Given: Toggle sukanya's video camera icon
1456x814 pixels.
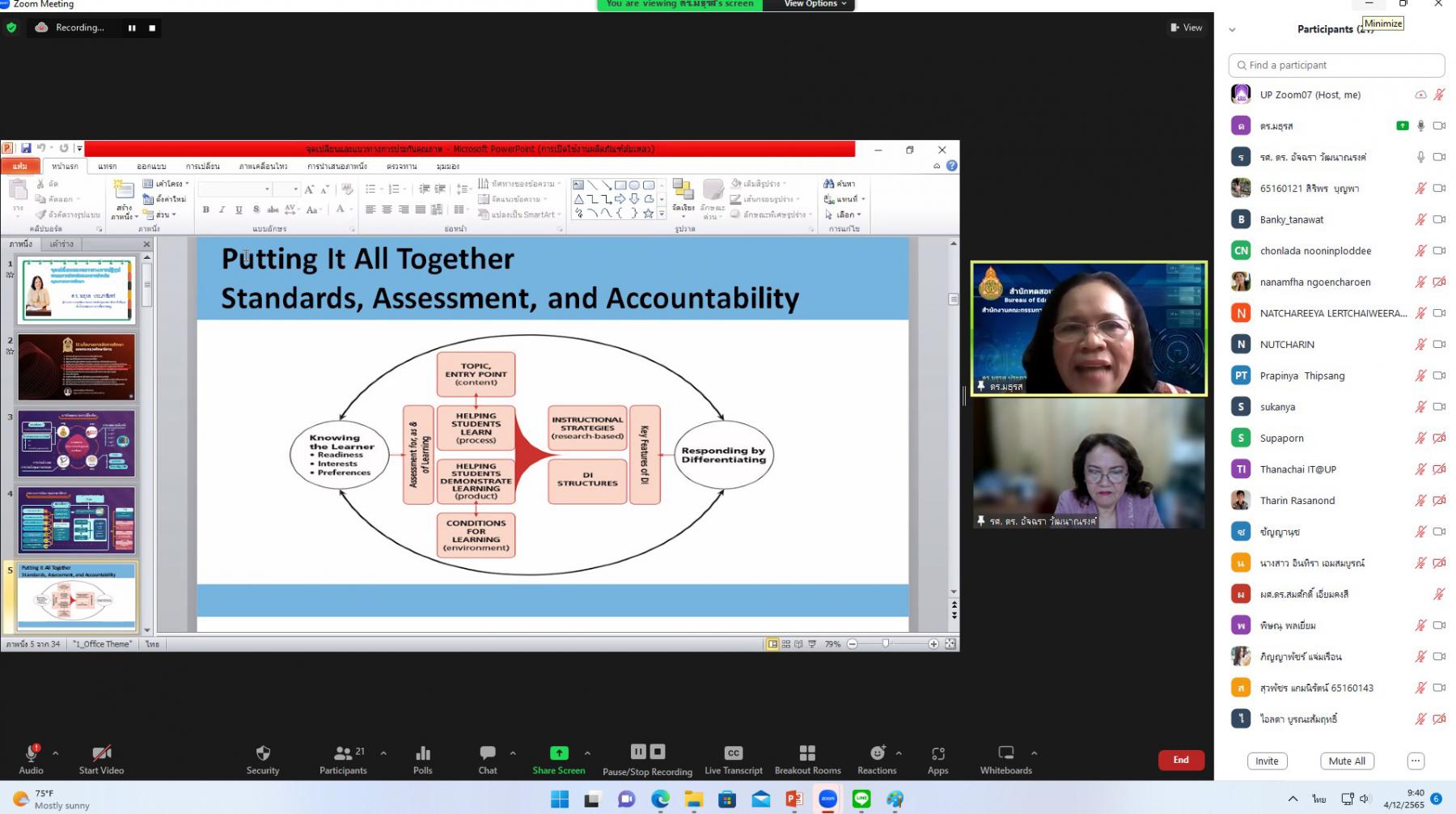Looking at the screenshot, I should 1439,407.
